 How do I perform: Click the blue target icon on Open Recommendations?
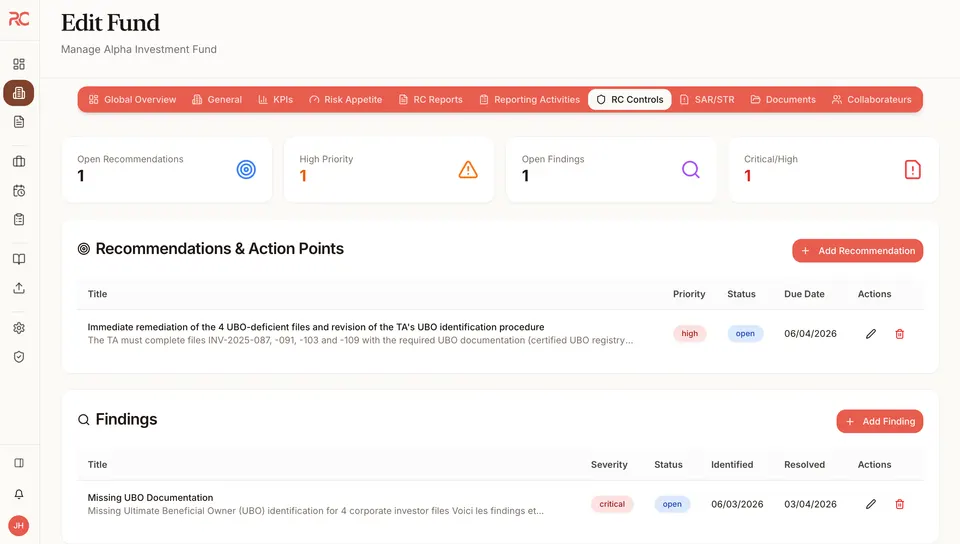246,170
